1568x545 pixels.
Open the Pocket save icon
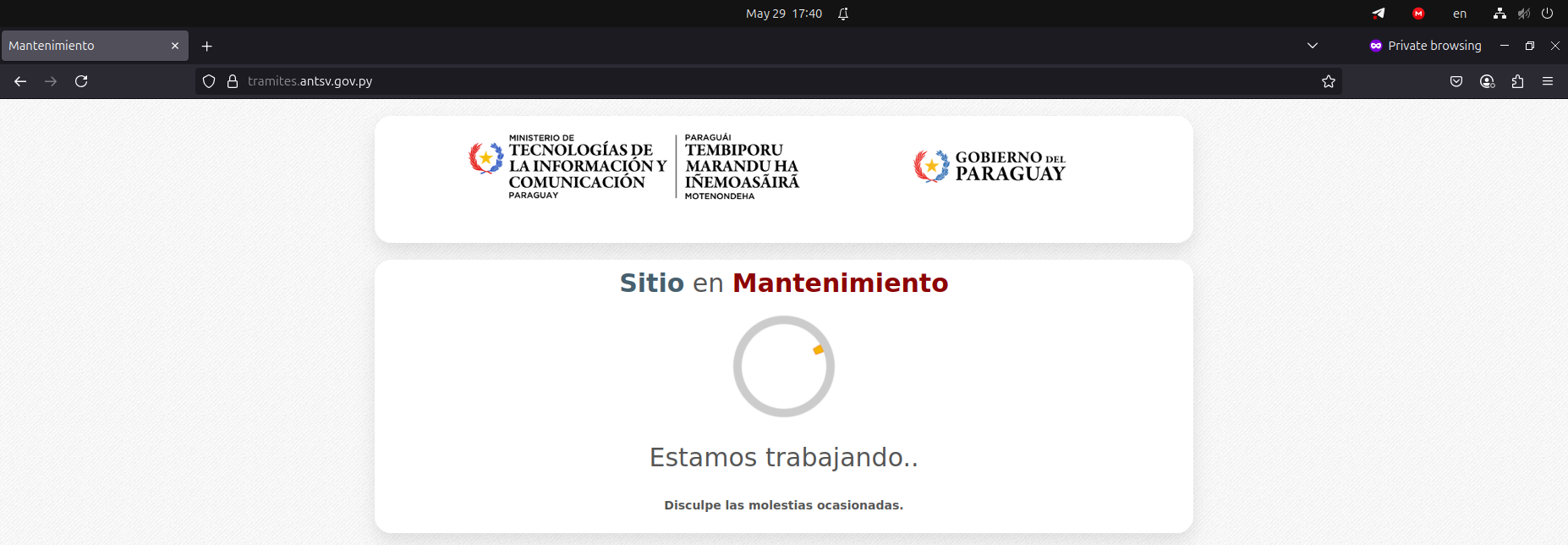(x=1456, y=81)
